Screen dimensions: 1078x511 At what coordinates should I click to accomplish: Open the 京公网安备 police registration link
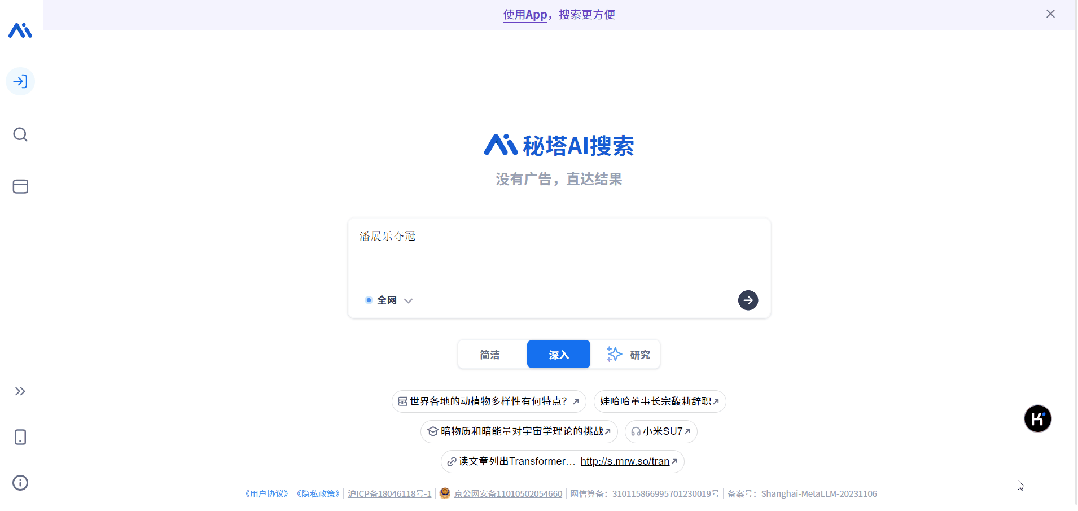point(507,494)
